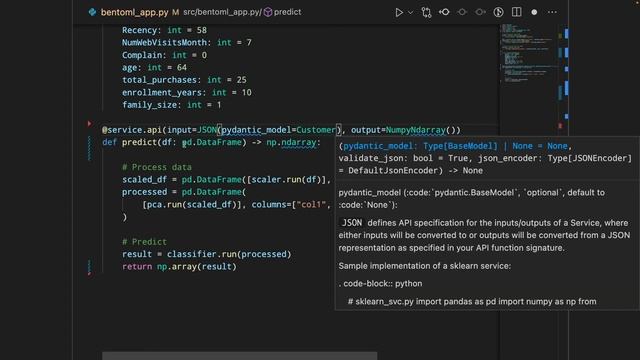
Task: Go to next change circle icon
Action: (x=480, y=12)
